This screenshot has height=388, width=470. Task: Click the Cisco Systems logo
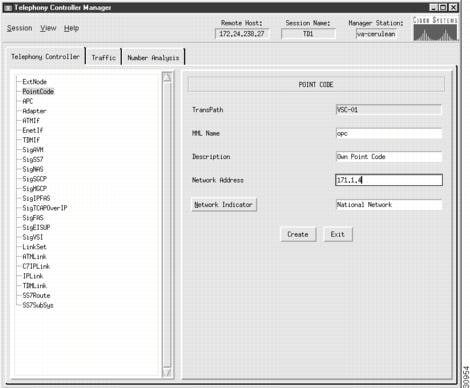click(x=435, y=29)
